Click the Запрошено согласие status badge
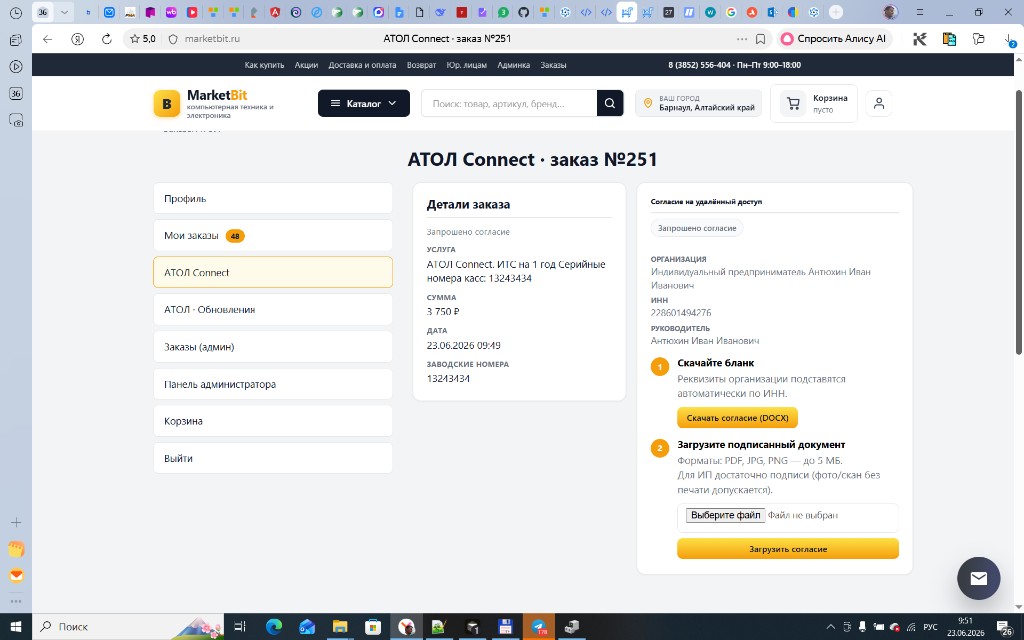Image resolution: width=1024 pixels, height=640 pixels. coord(697,229)
